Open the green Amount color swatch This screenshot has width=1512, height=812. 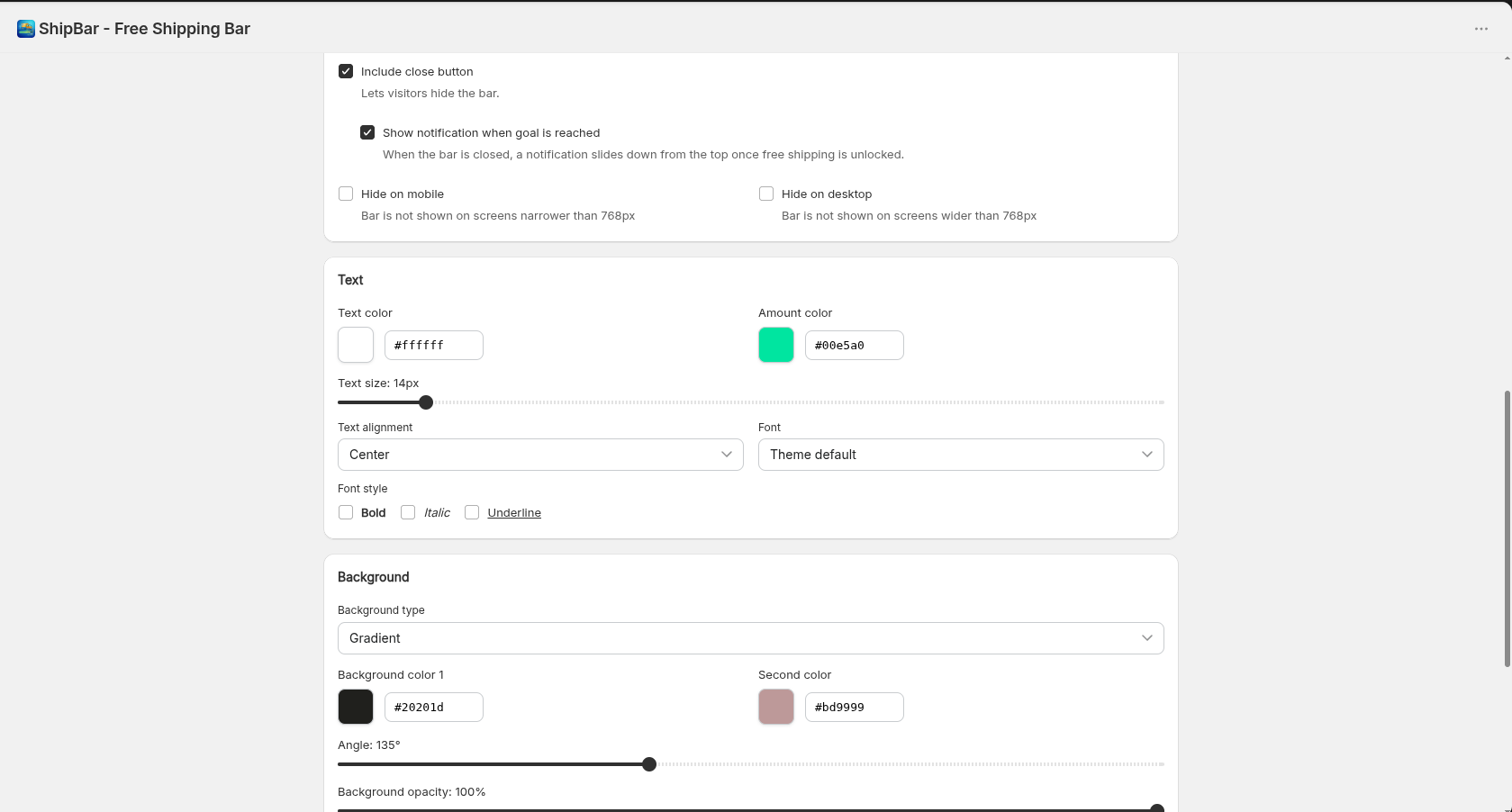click(x=776, y=345)
